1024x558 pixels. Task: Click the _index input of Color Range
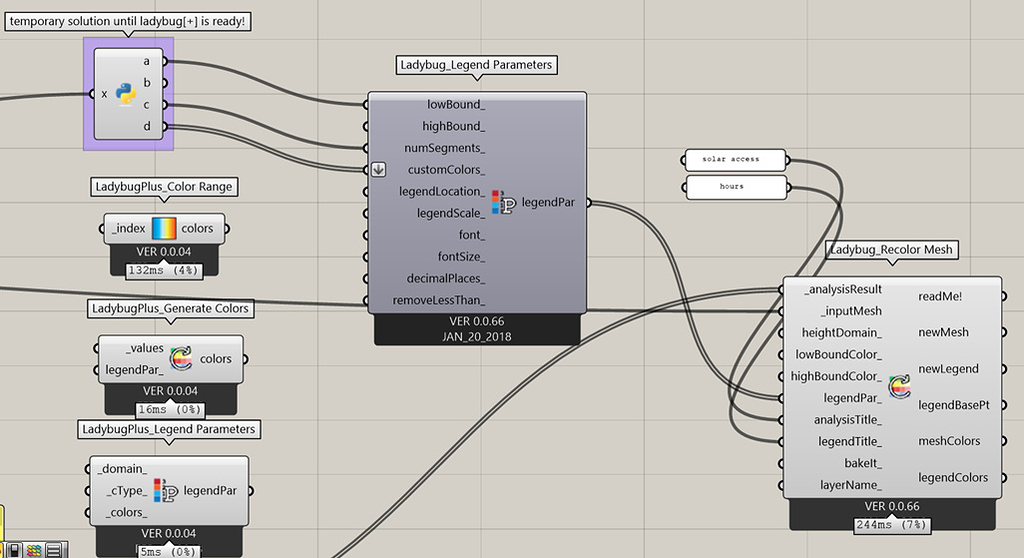point(129,229)
